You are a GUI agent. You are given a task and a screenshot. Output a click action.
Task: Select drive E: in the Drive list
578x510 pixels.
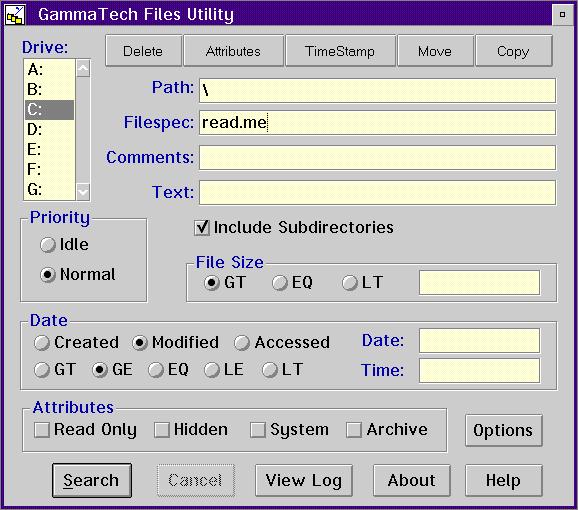[x=50, y=149]
